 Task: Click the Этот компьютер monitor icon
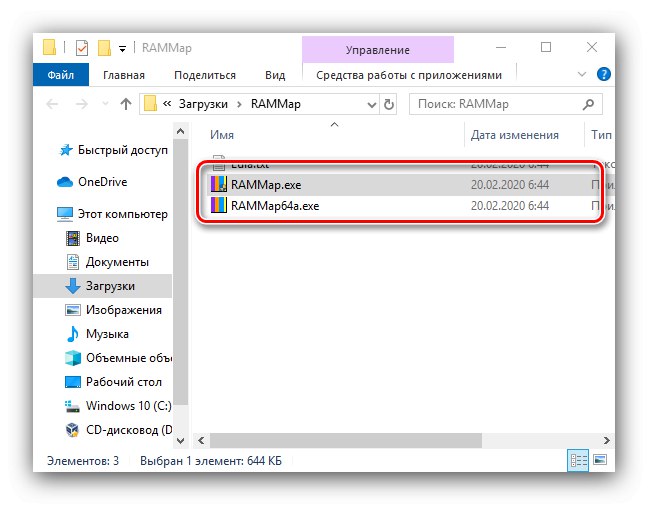pyautogui.click(x=65, y=214)
